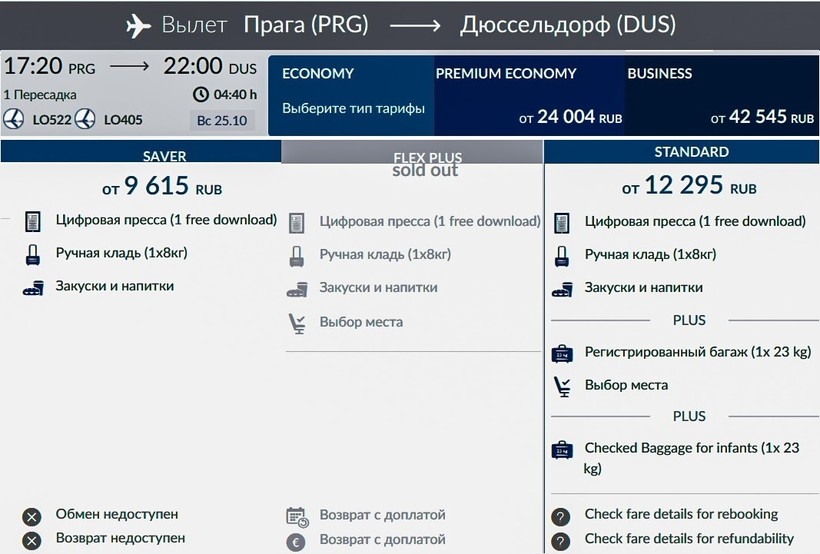Click arrival time 22:00 DUS
This screenshot has width=820, height=554.
210,66
